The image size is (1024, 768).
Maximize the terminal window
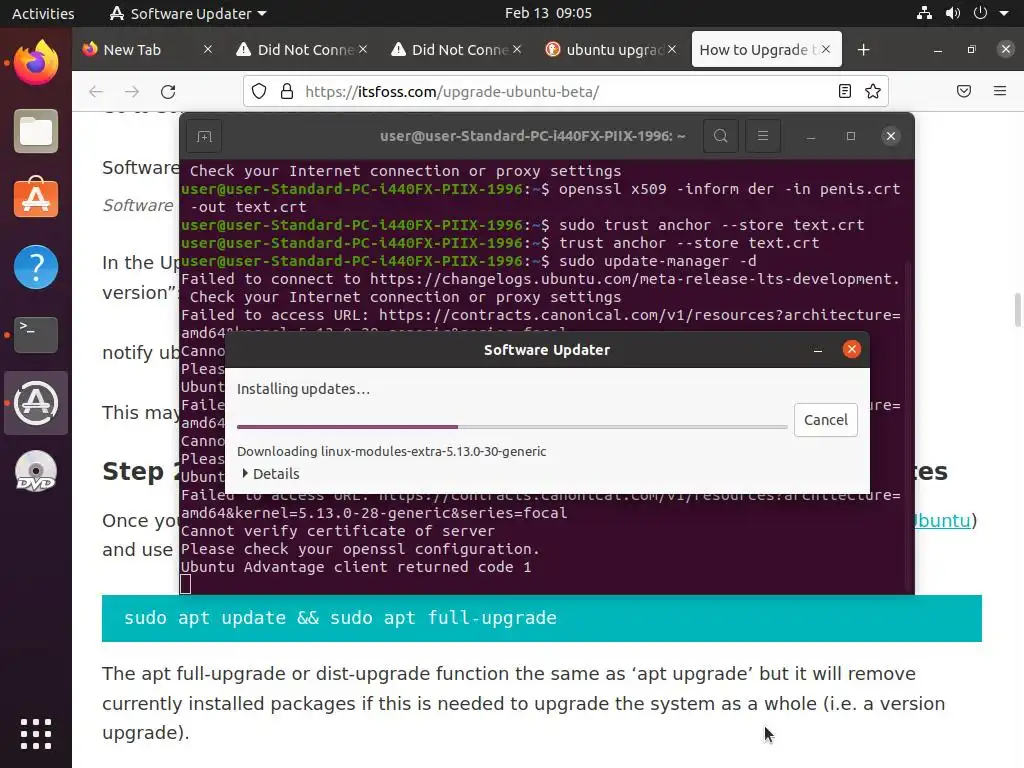[850, 136]
